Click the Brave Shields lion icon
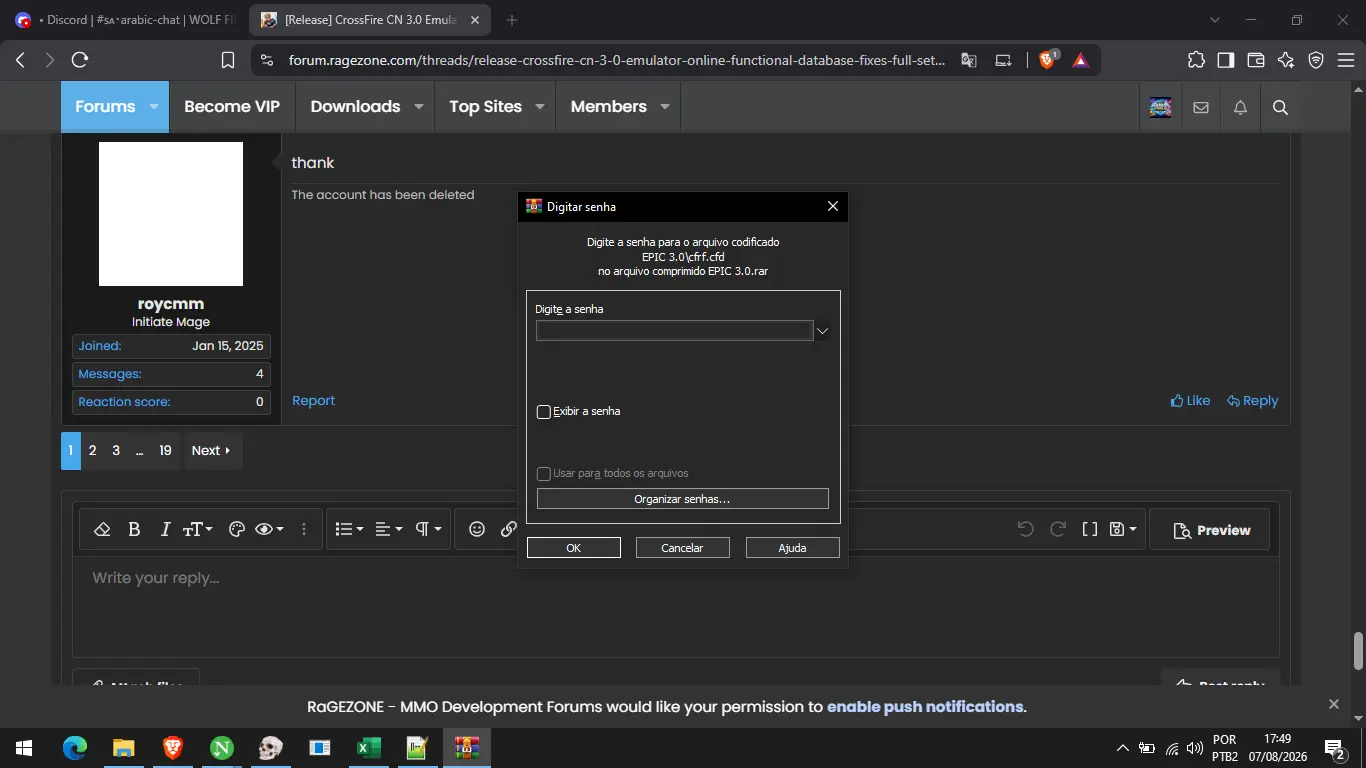Image resolution: width=1366 pixels, height=768 pixels. click(x=1047, y=60)
